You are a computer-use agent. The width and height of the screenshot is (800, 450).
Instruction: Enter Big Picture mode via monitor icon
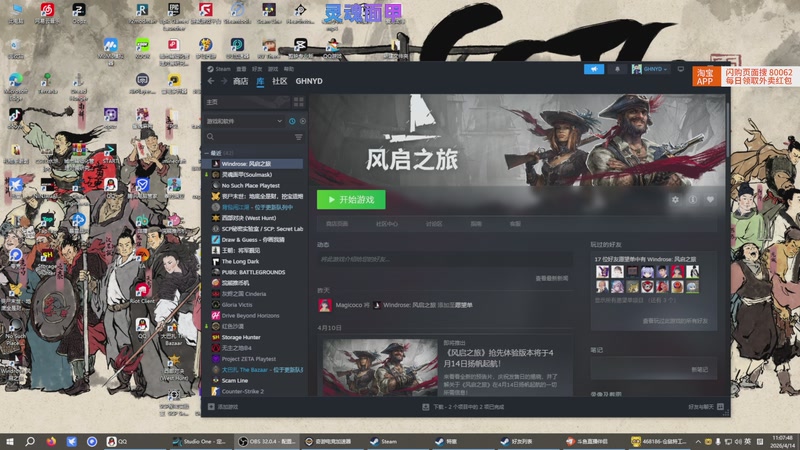click(x=681, y=69)
